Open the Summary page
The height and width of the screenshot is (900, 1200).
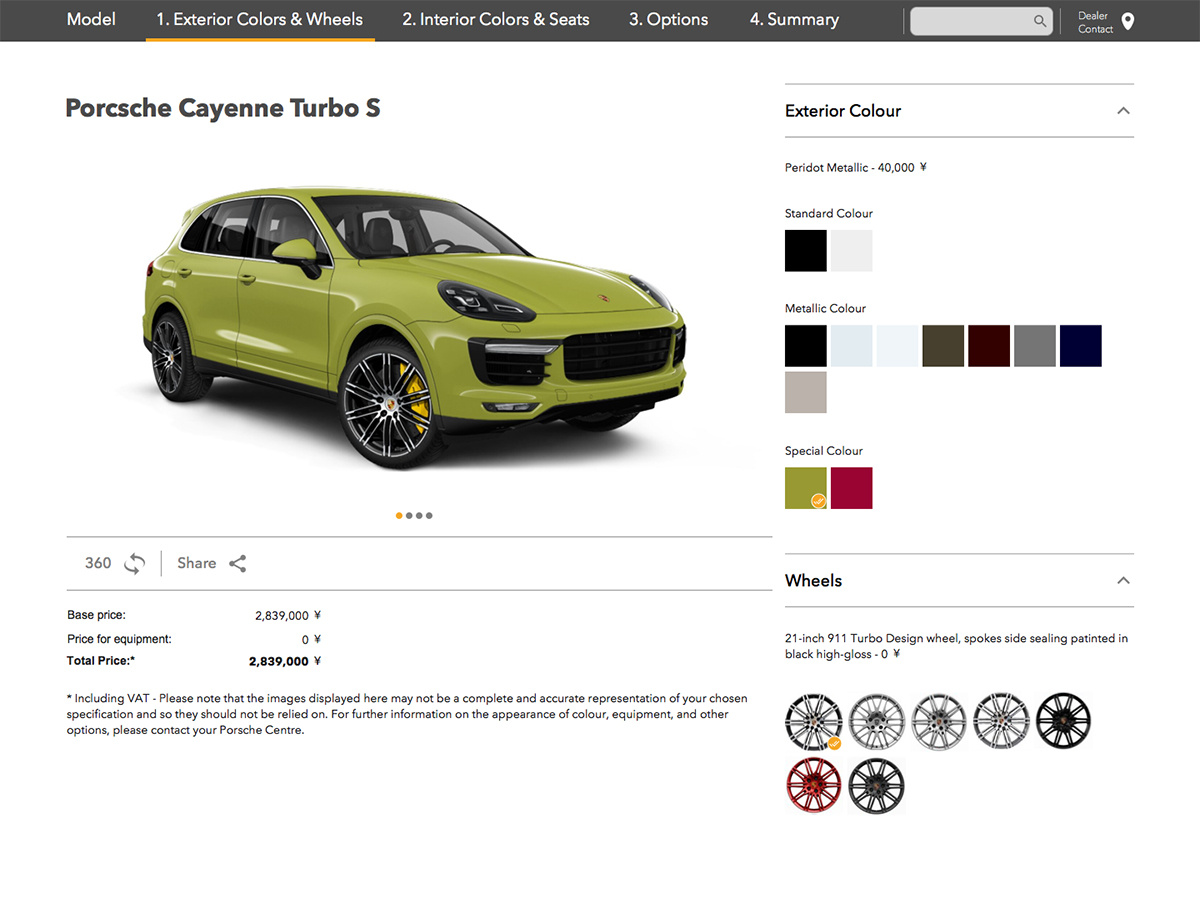click(x=793, y=19)
